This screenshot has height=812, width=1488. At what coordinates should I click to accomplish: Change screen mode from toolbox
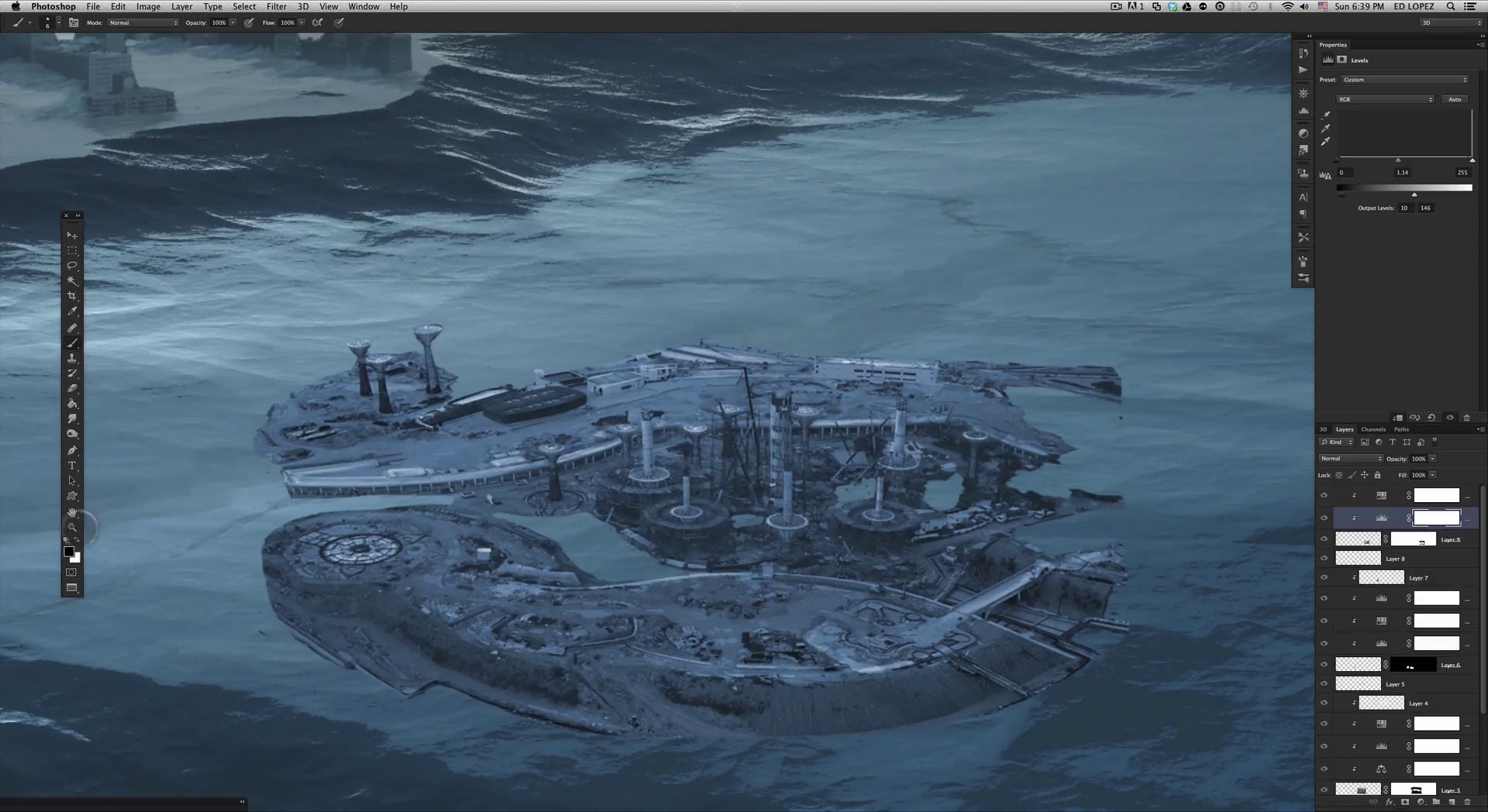point(71,587)
